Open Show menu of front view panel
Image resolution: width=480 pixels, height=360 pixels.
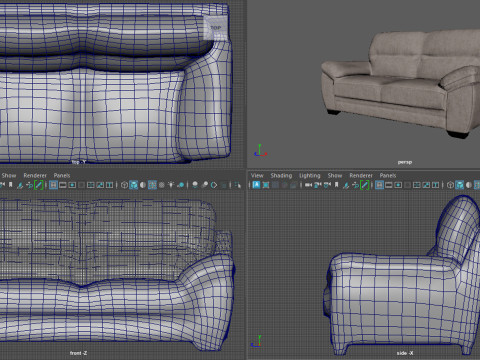(x=9, y=175)
